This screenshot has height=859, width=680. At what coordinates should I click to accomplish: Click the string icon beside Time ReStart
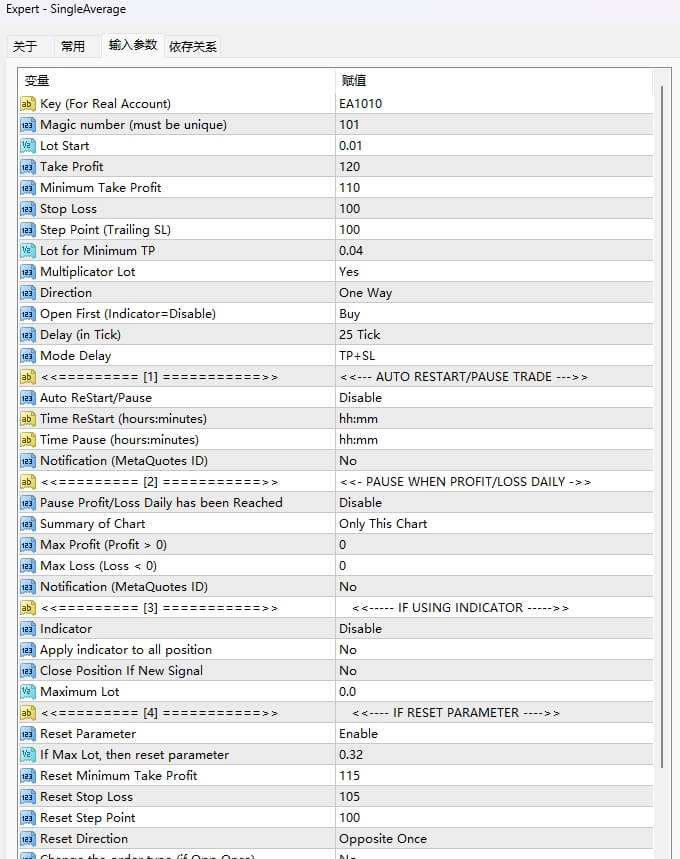[27, 419]
